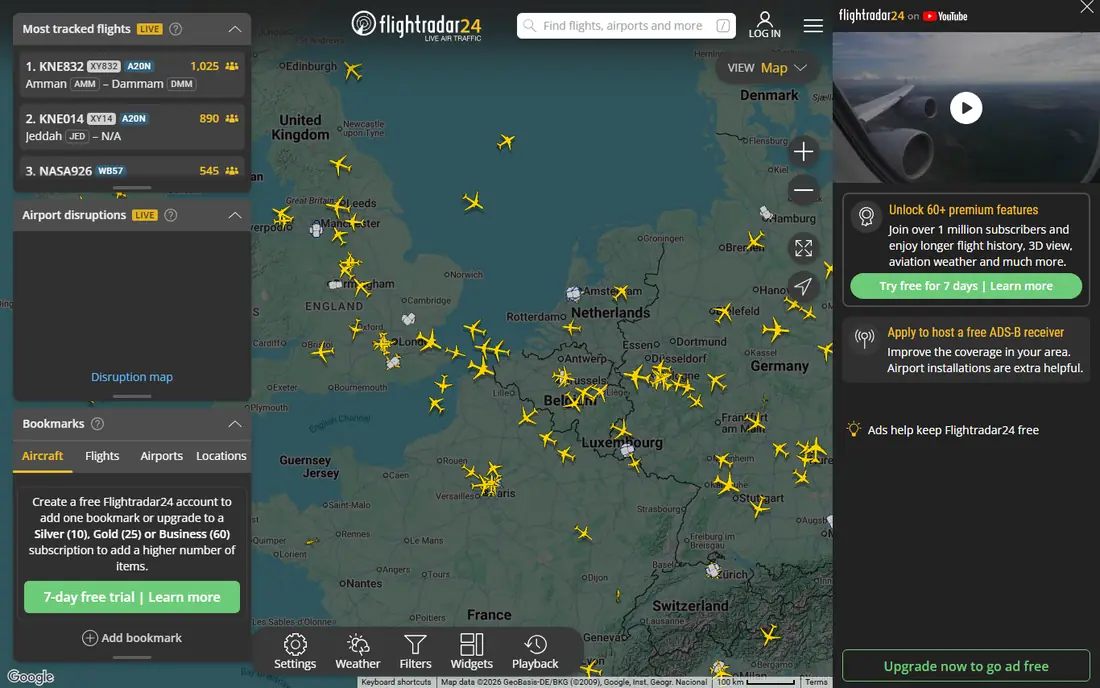Viewport: 1100px width, 688px height.
Task: Show help icon next to Bookmarks
Action: [x=98, y=424]
